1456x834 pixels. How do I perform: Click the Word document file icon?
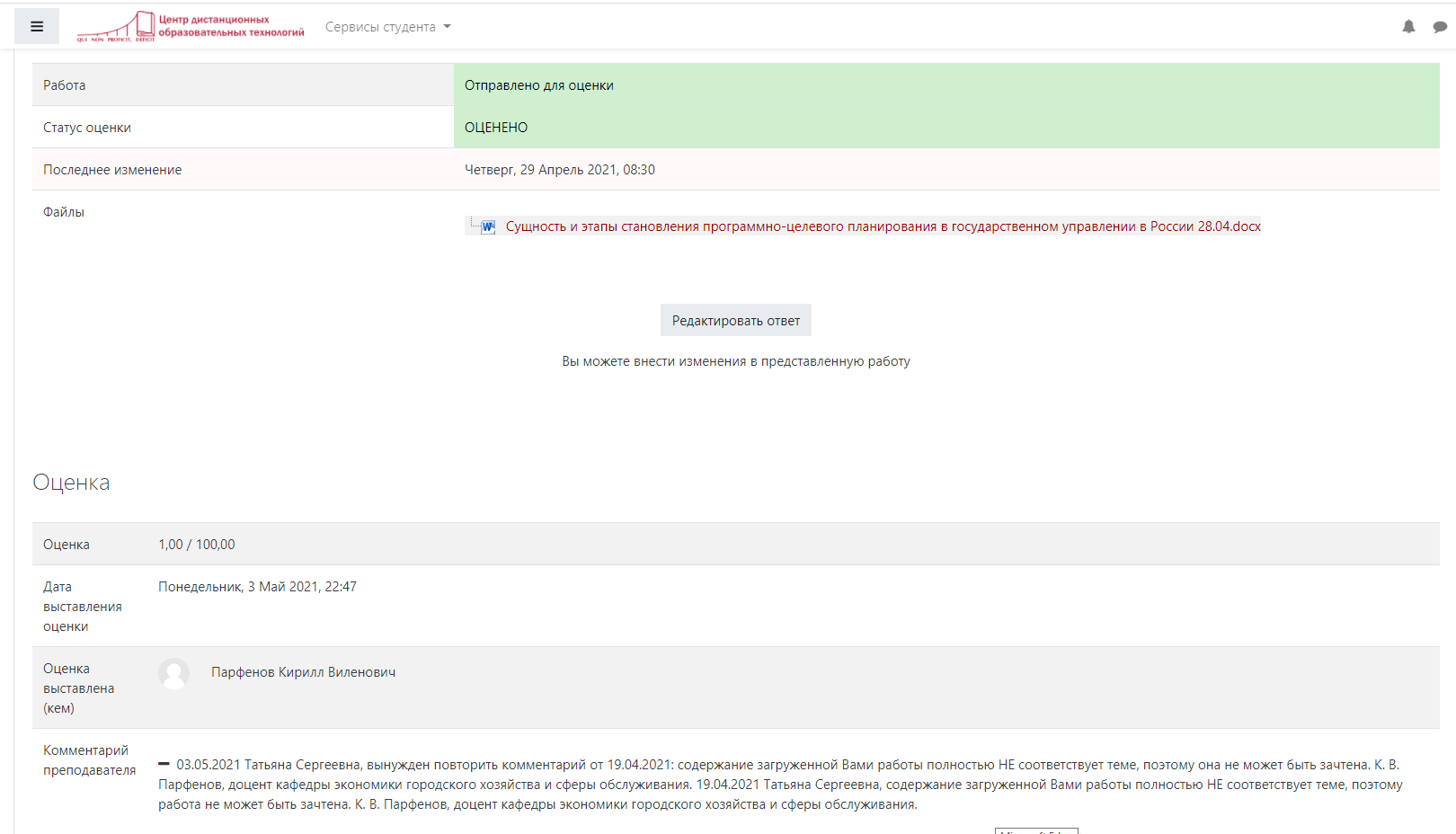487,226
